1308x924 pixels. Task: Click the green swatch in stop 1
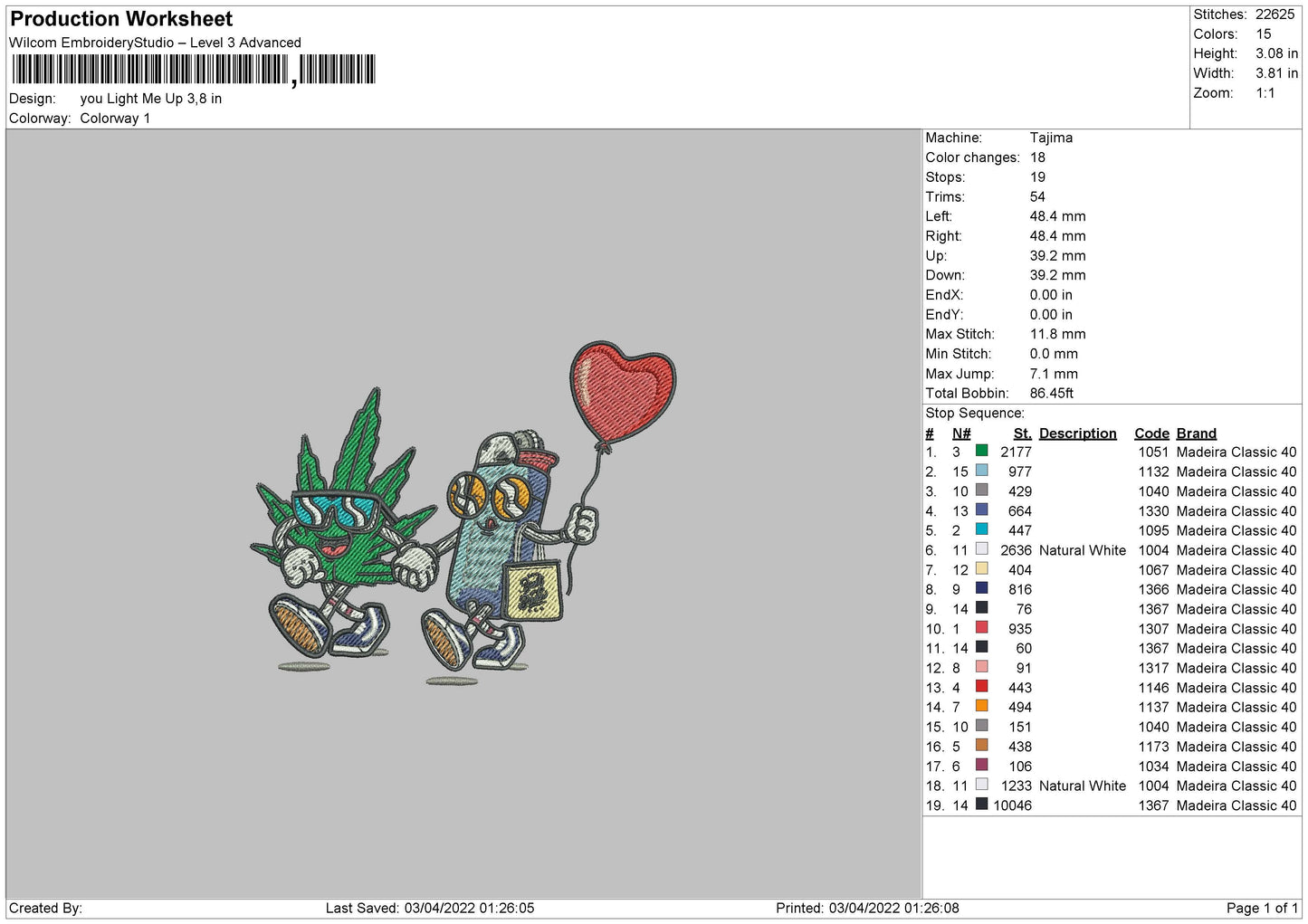(x=981, y=451)
